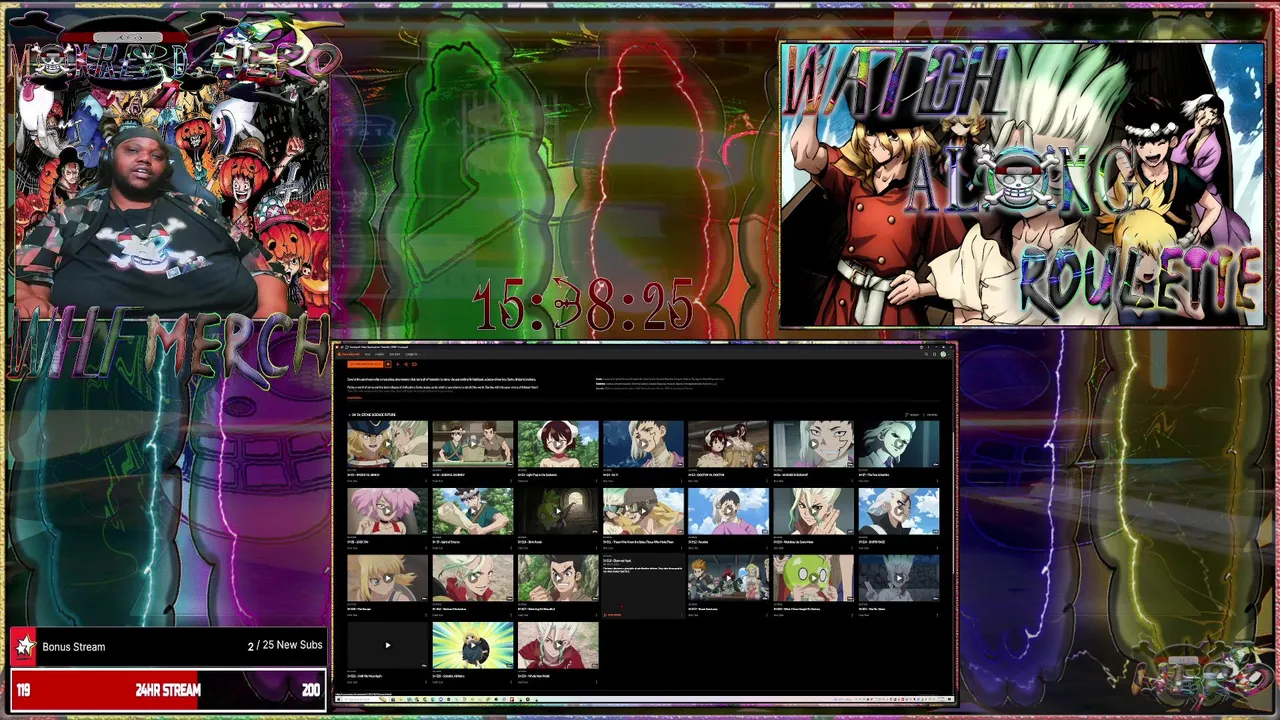Image resolution: width=1280 pixels, height=720 pixels.
Task: Add series to watchlist with bookmark button
Action: tap(388, 364)
